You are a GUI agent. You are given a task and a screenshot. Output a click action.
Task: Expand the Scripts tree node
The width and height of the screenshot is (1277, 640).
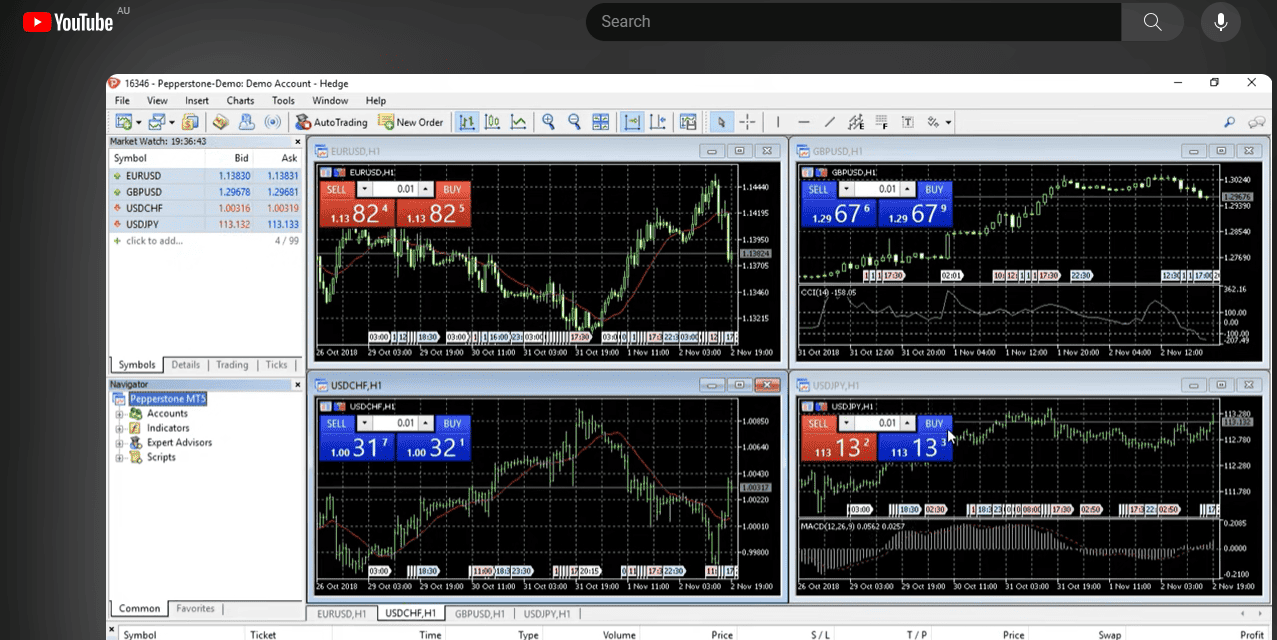click(x=120, y=458)
